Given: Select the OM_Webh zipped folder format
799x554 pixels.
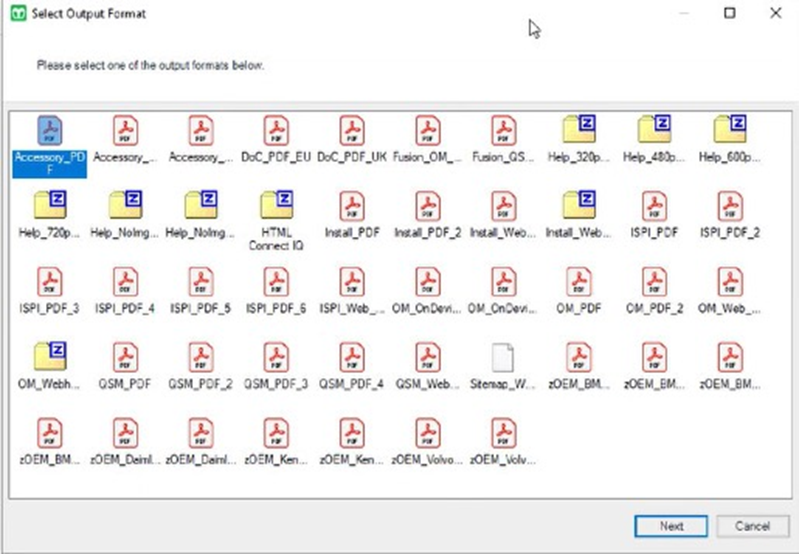Looking at the screenshot, I should (x=49, y=365).
